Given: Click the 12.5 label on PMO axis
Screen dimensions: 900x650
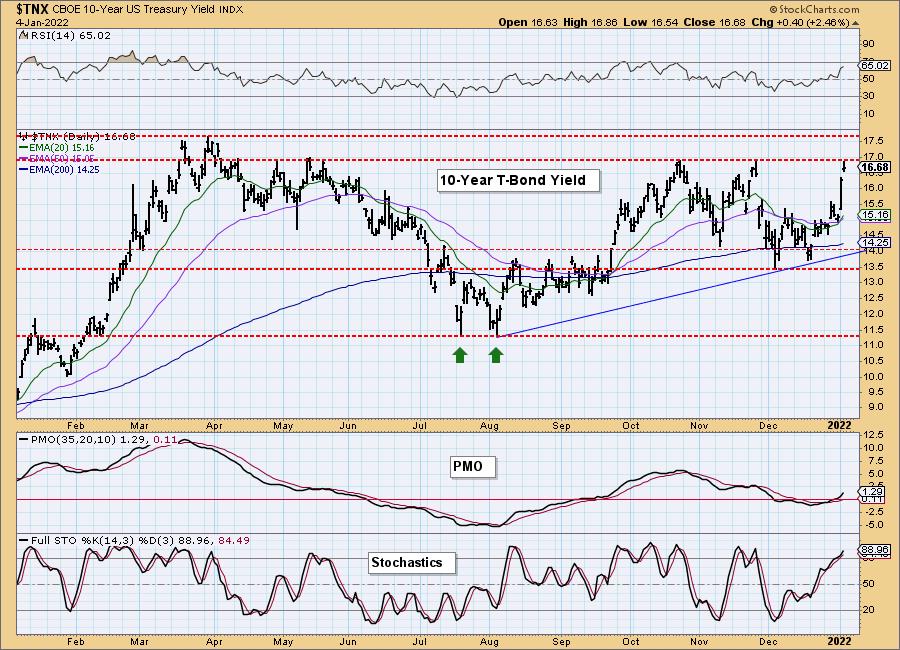Looking at the screenshot, I should [872, 435].
